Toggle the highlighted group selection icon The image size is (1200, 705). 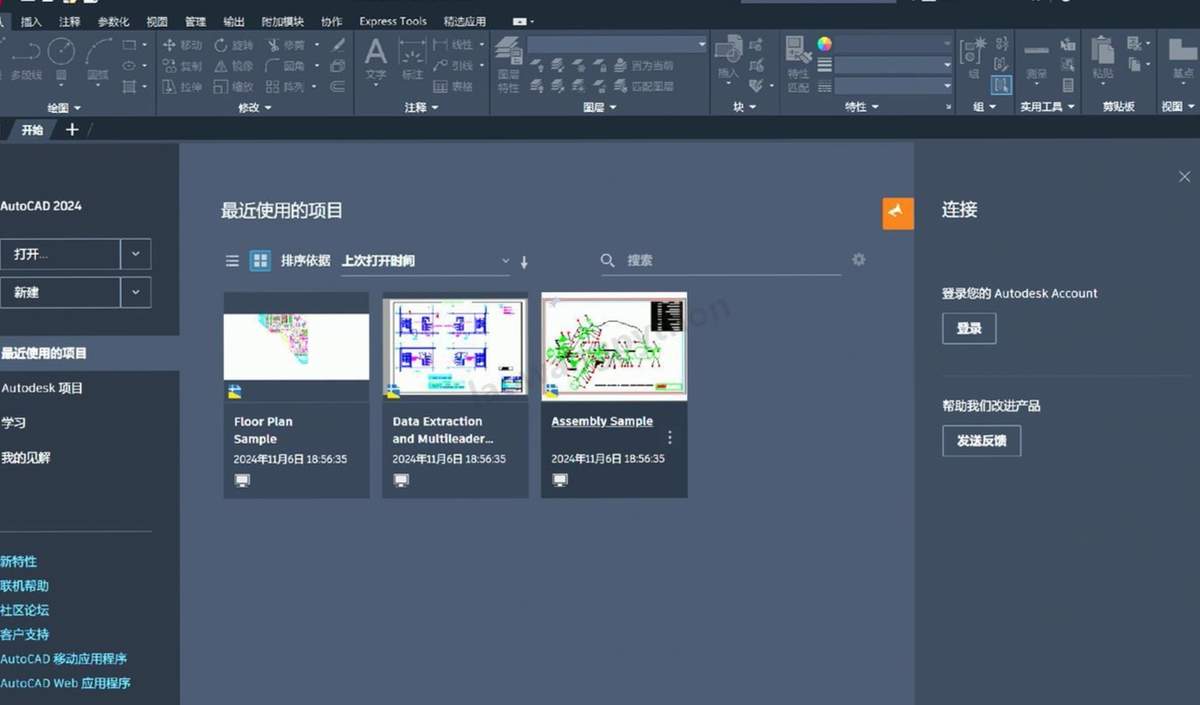pyautogui.click(x=1001, y=86)
